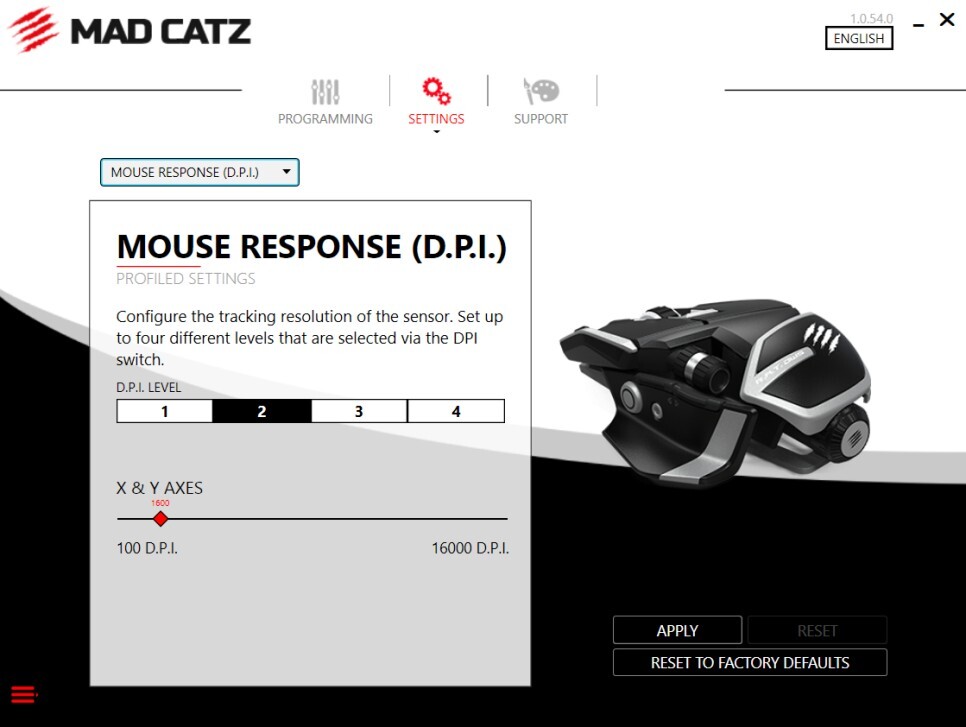
Task: Select the SETTINGS tab label
Action: (436, 119)
